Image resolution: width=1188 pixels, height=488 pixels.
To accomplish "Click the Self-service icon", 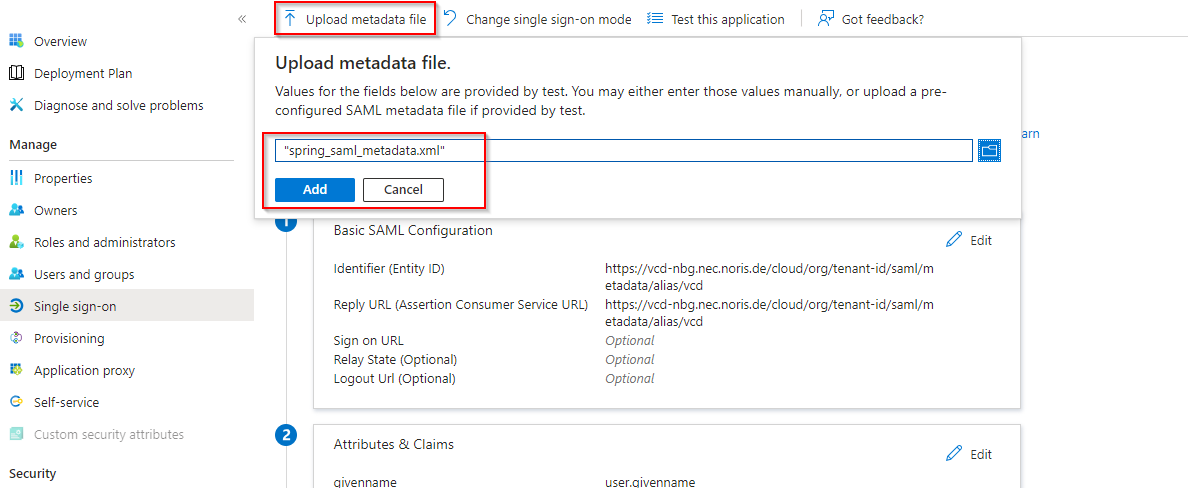I will [17, 402].
